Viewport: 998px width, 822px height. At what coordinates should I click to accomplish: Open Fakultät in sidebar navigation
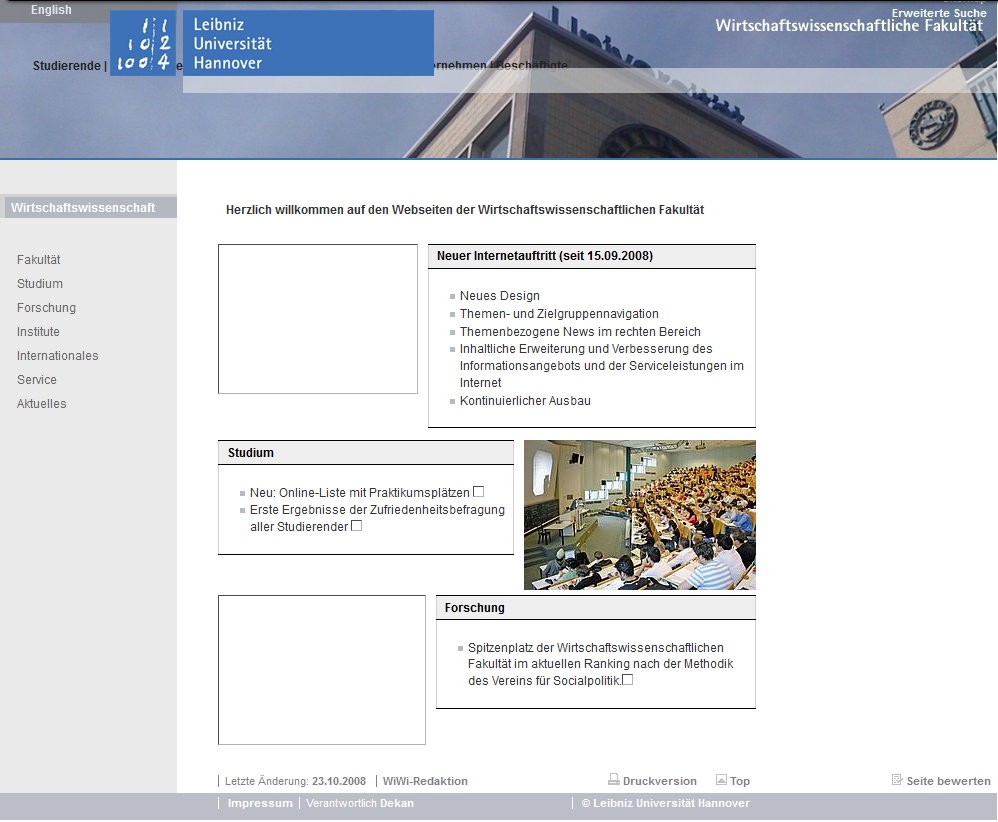(39, 260)
